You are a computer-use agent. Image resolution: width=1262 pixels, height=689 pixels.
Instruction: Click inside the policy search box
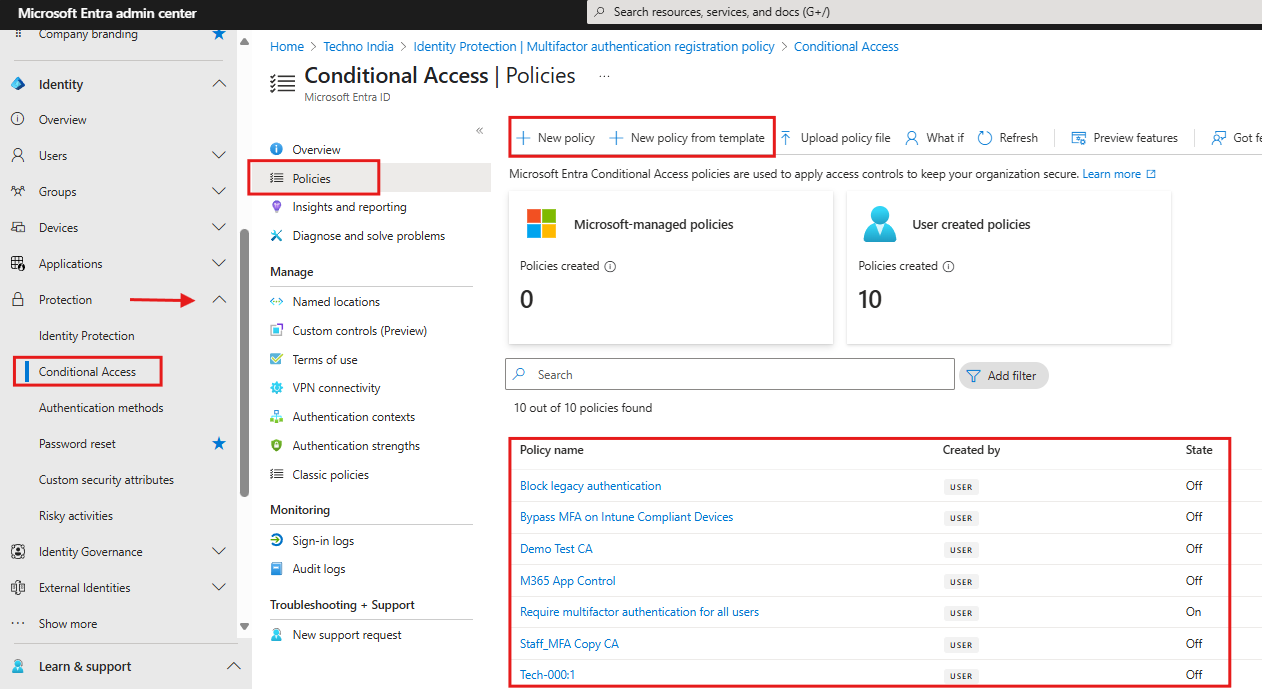(729, 374)
